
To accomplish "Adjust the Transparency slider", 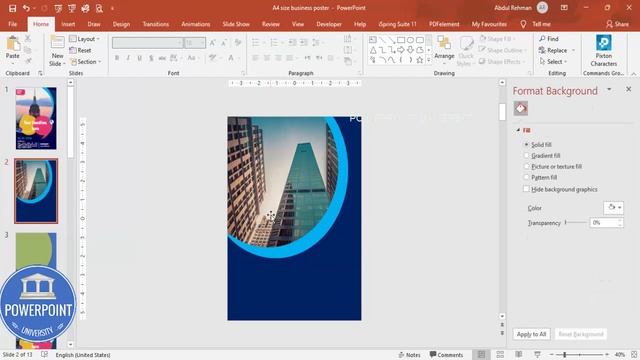I will click(576, 222).
